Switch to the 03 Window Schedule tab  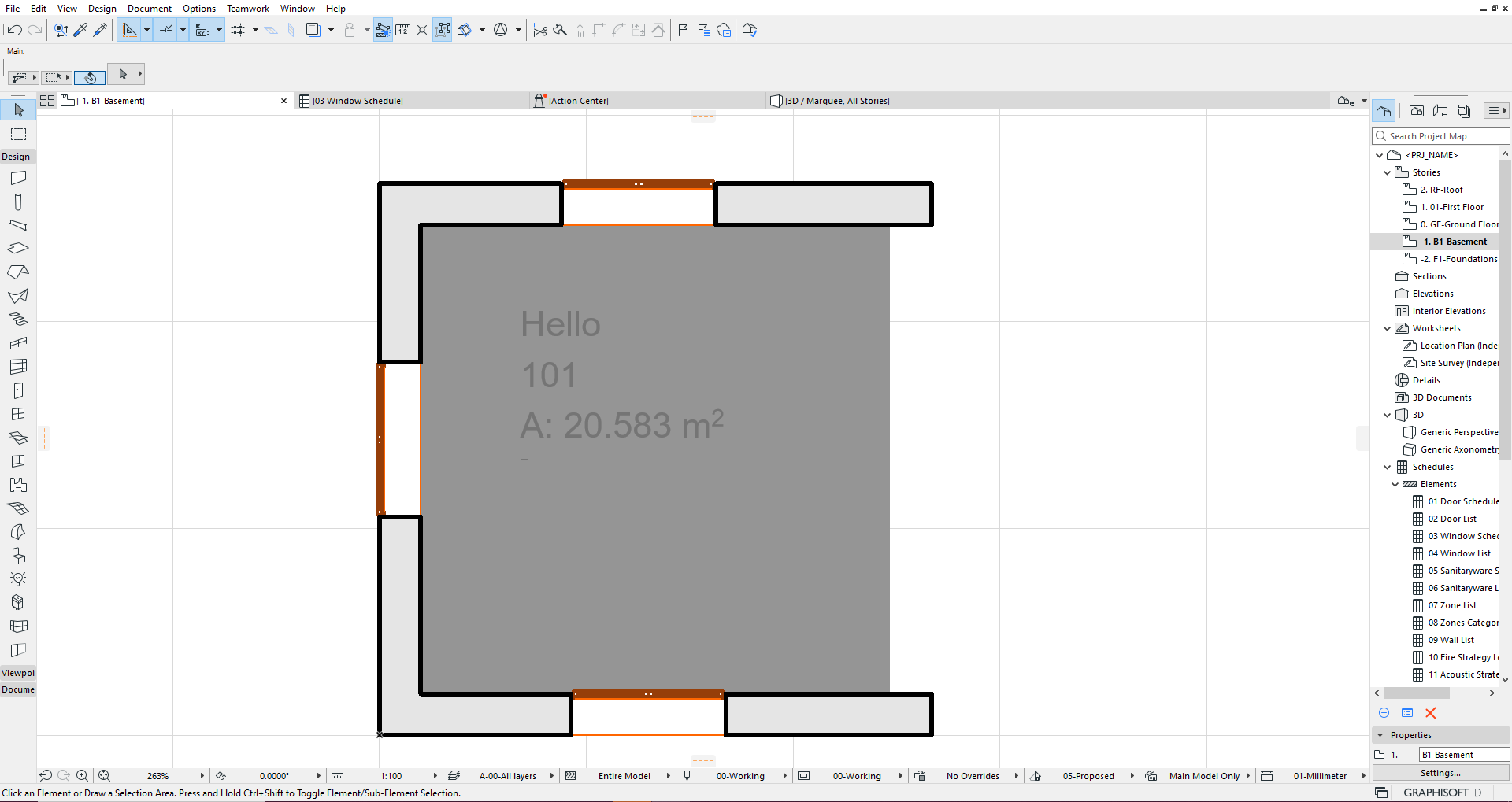point(412,101)
